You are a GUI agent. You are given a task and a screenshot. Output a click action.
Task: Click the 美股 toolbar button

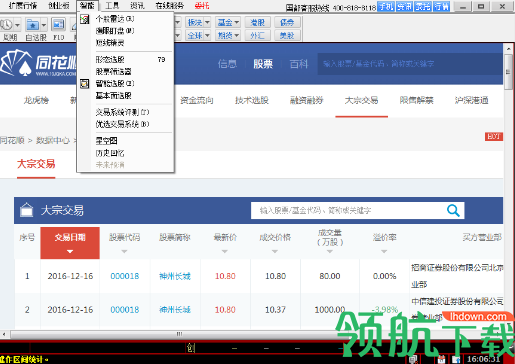[x=287, y=35]
